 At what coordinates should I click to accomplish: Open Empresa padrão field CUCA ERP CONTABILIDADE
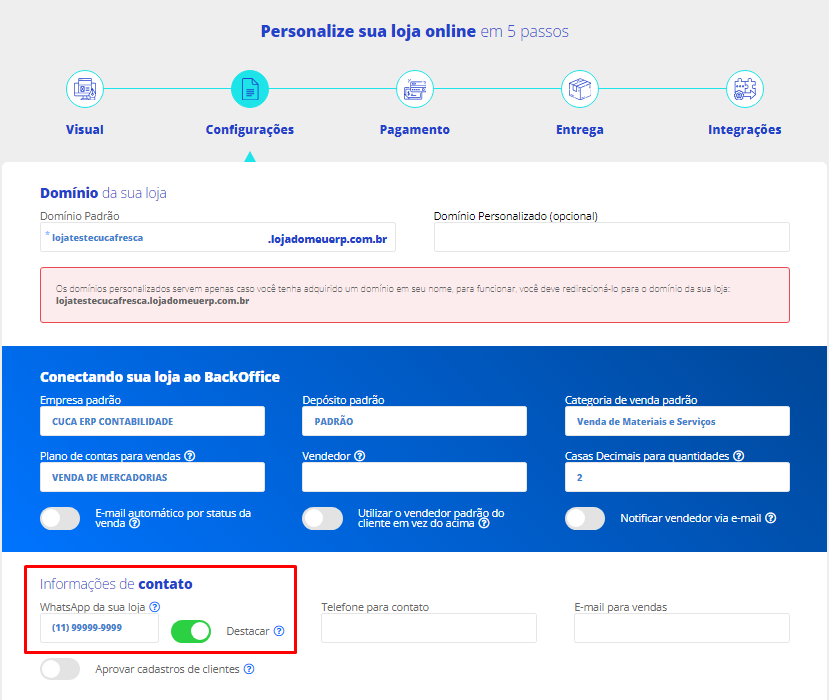click(152, 421)
